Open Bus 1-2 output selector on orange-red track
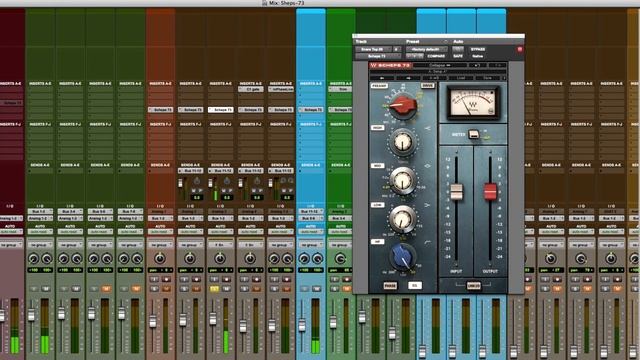Screen dimensions: 640x360 click(160, 218)
